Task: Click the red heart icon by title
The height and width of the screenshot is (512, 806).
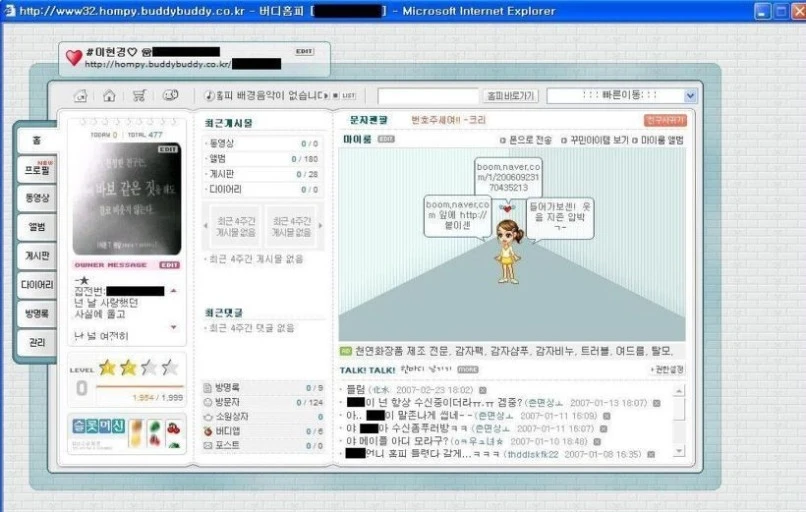Action: point(74,57)
